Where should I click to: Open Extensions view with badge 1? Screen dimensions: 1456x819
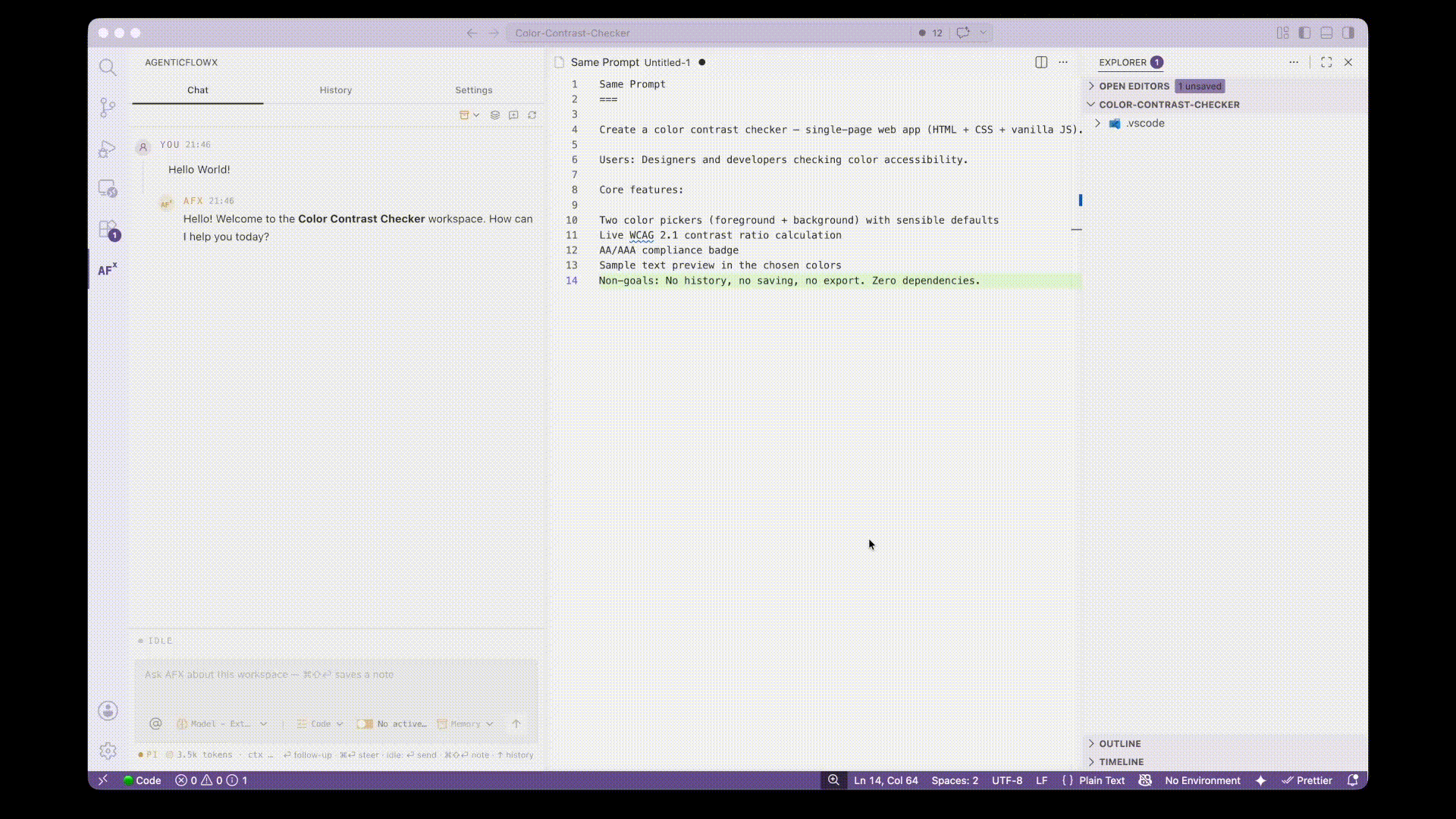point(108,229)
